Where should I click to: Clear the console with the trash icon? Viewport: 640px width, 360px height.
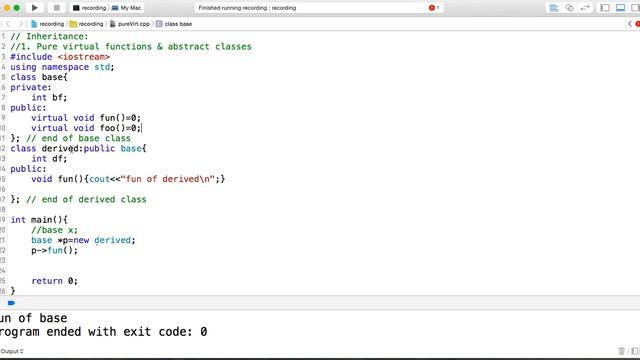tap(622, 351)
